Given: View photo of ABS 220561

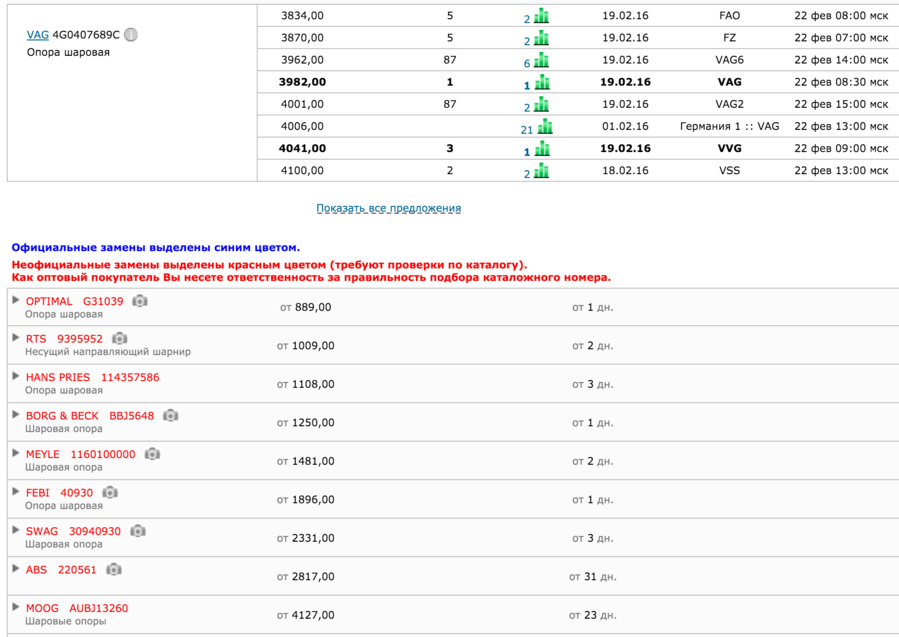Looking at the screenshot, I should (x=114, y=569).
